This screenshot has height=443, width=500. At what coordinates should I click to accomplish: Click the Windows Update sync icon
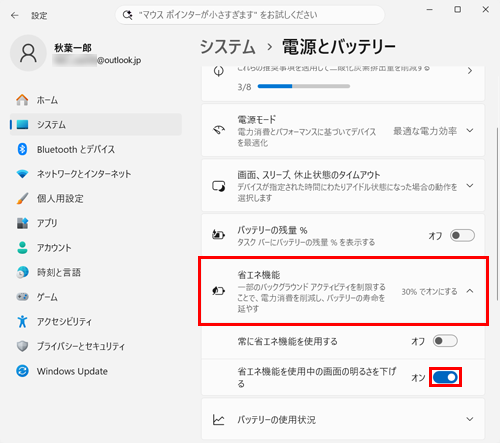[x=22, y=371]
